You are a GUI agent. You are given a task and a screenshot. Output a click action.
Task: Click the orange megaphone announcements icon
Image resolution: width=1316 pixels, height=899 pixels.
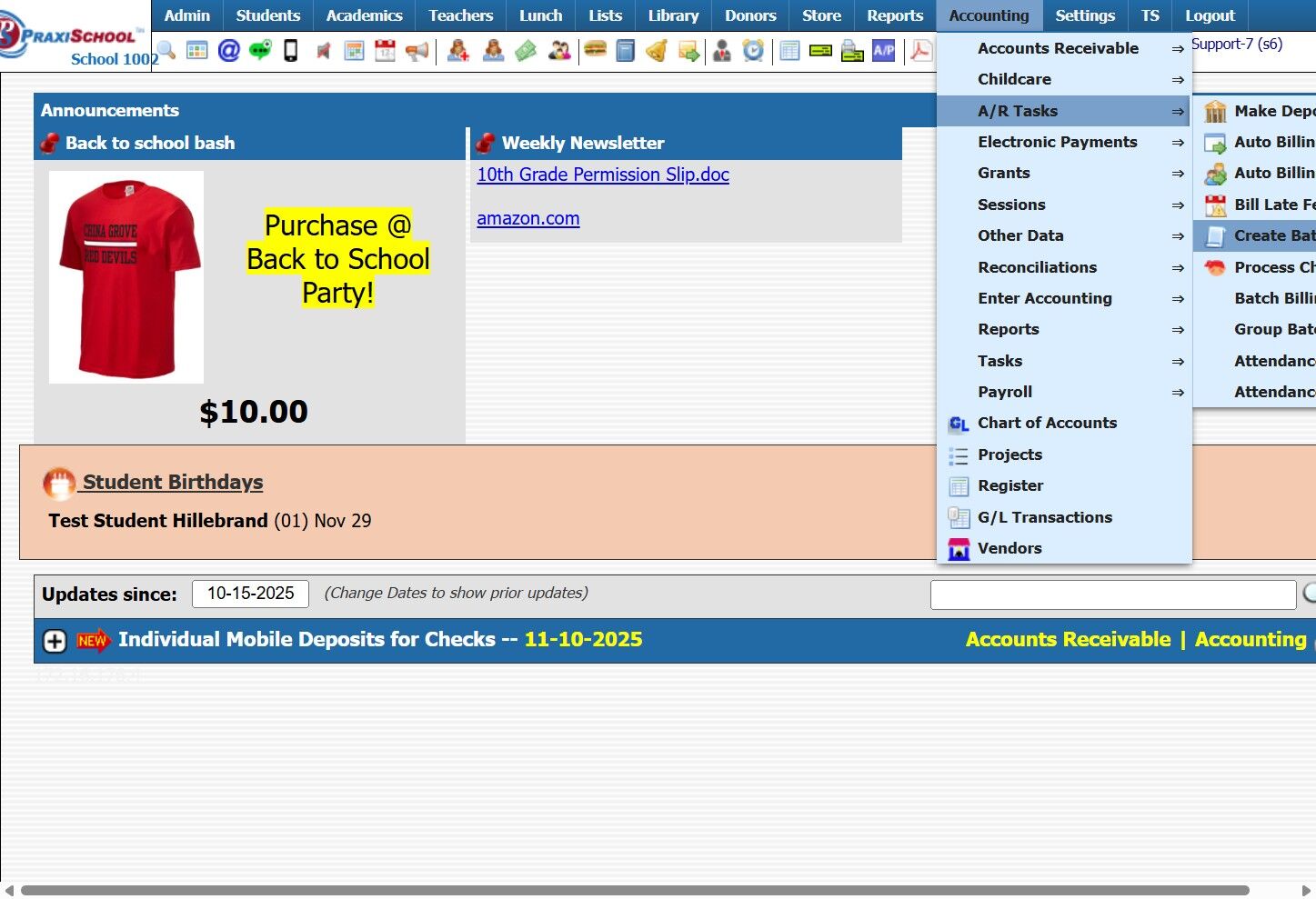(x=417, y=51)
